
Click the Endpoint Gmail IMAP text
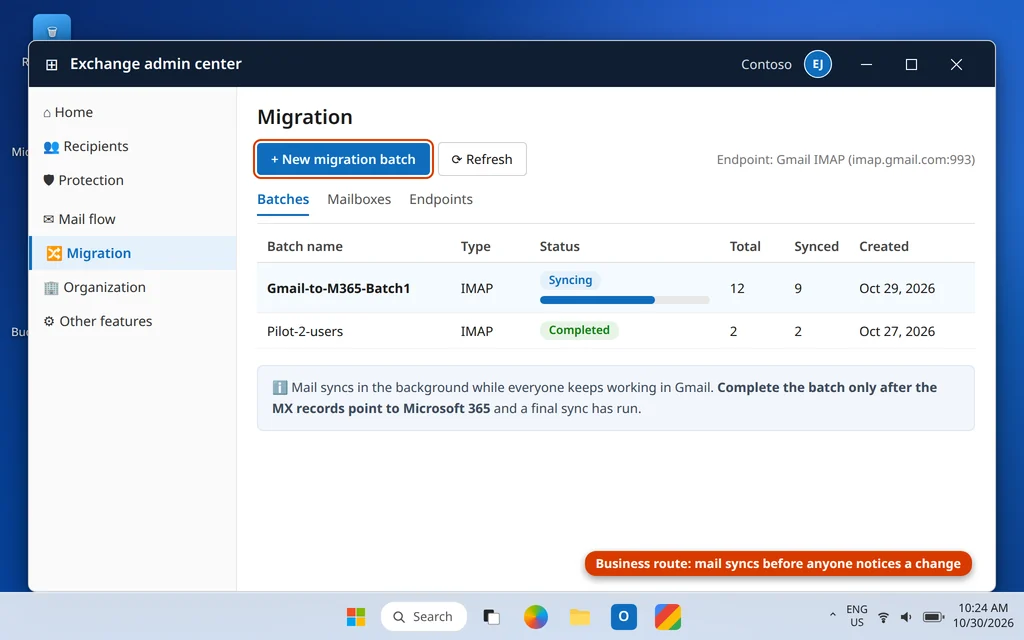coord(846,160)
